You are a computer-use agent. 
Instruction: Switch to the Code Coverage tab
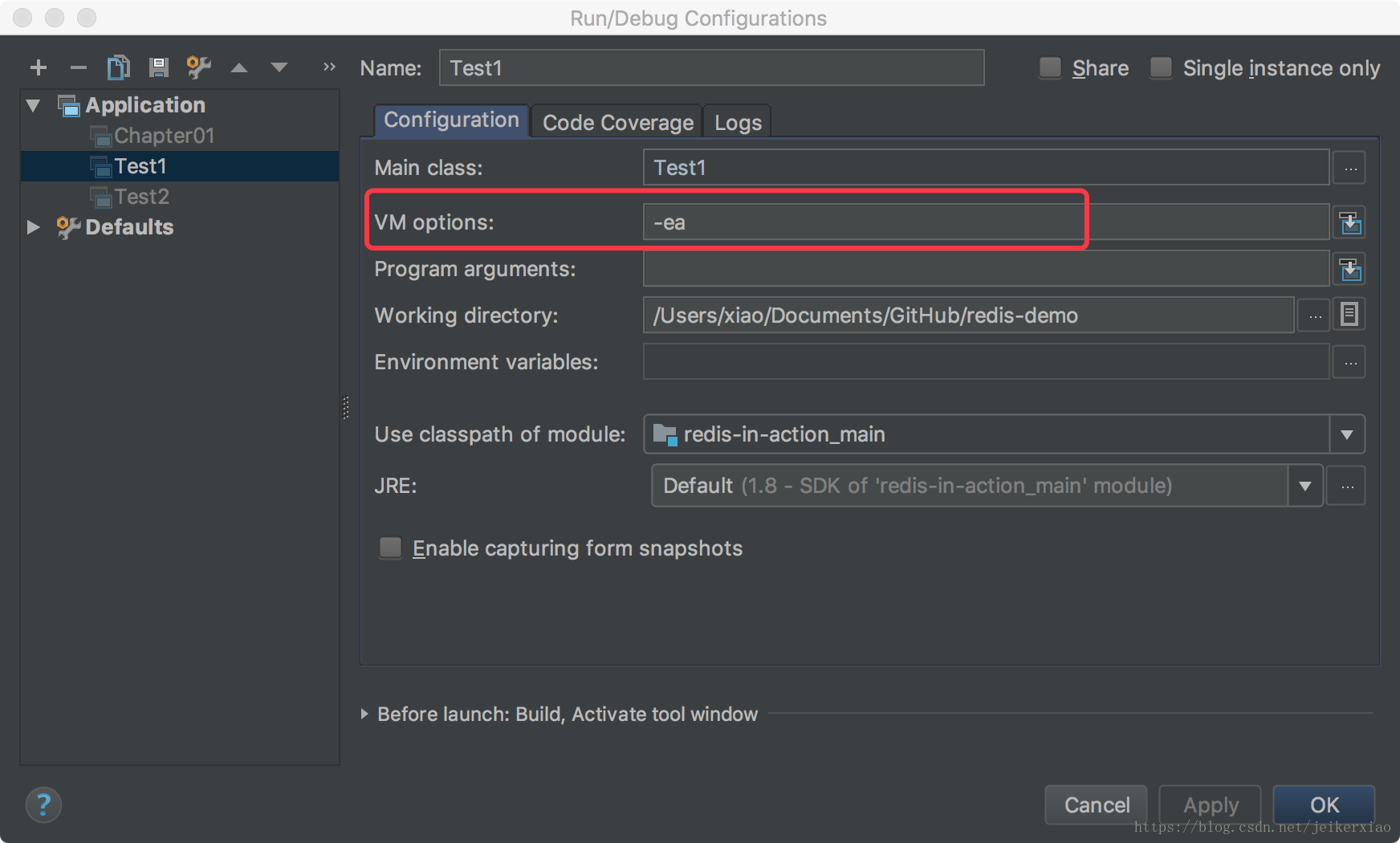pos(617,122)
